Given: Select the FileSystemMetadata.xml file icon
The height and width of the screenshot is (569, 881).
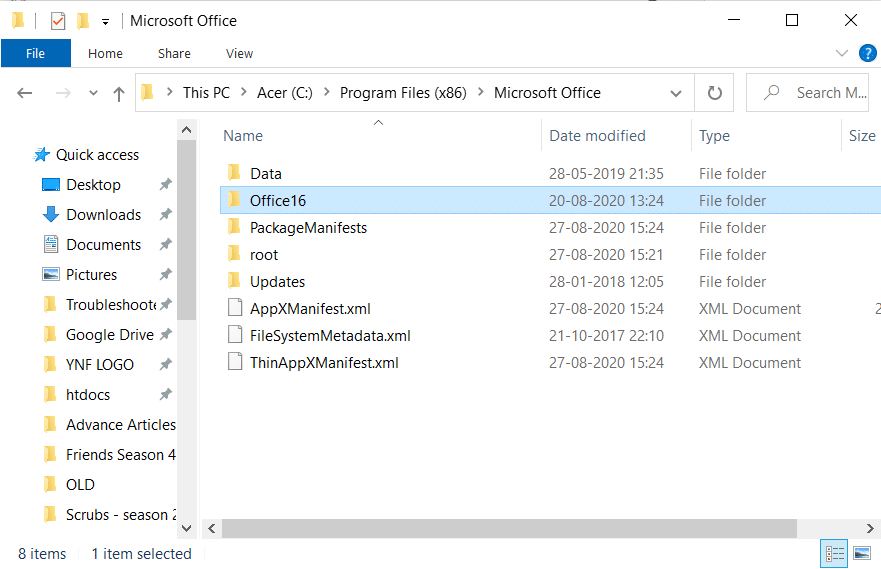Looking at the screenshot, I should 235,335.
